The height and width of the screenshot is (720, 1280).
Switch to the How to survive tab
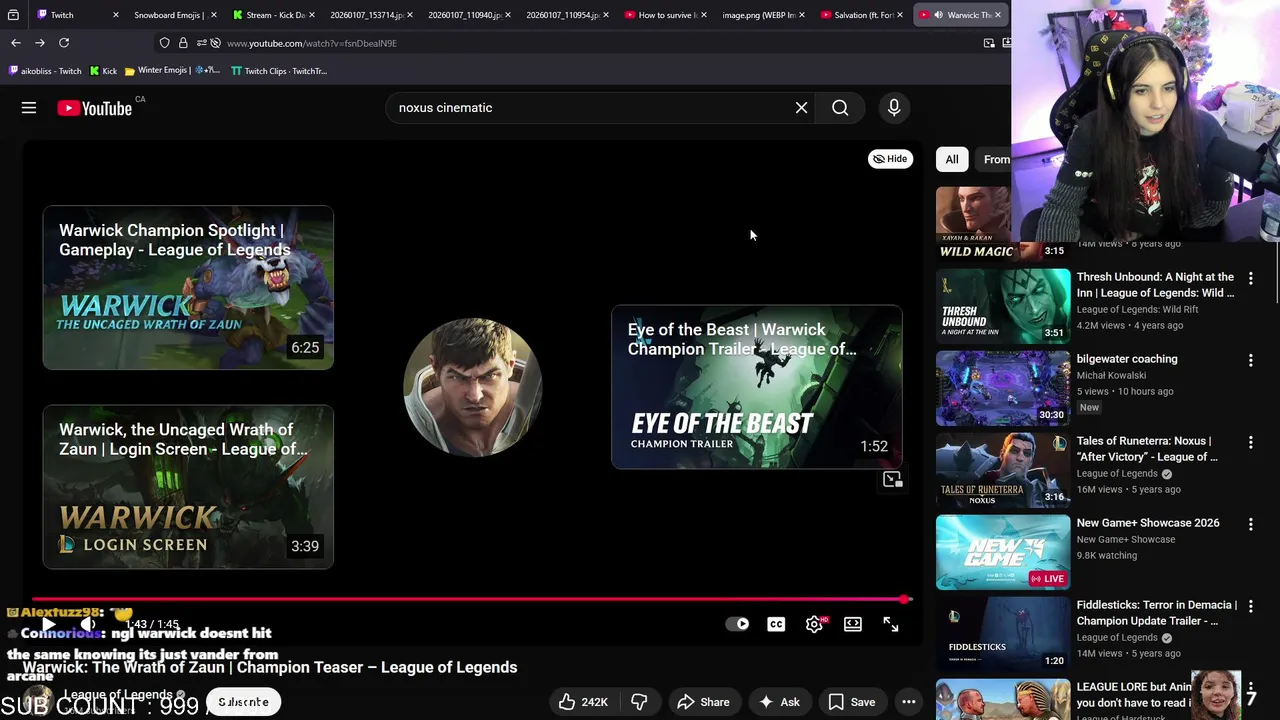pos(666,15)
